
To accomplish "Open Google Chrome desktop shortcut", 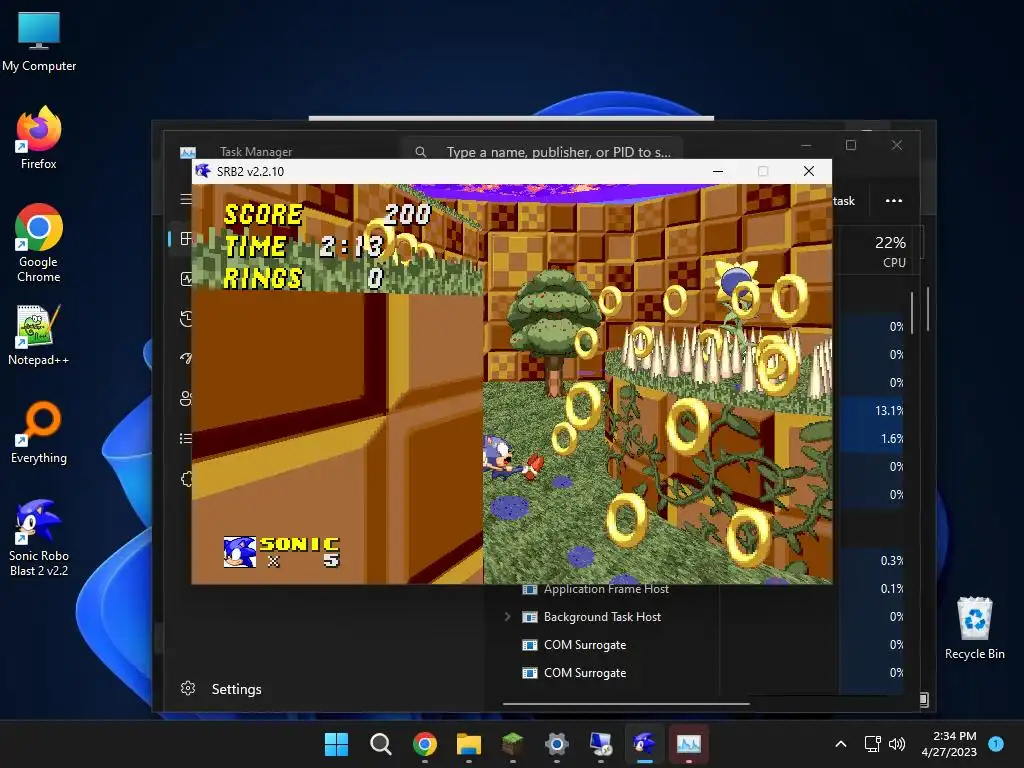I will (x=39, y=242).
